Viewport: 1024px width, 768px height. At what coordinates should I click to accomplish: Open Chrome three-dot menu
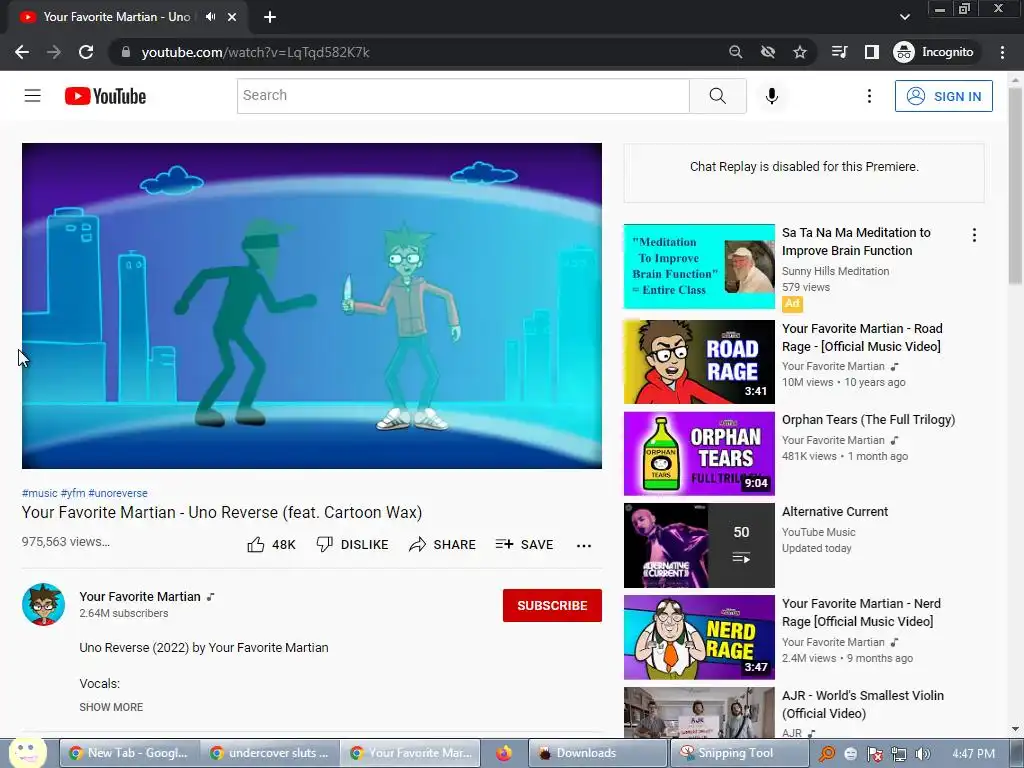point(1002,52)
